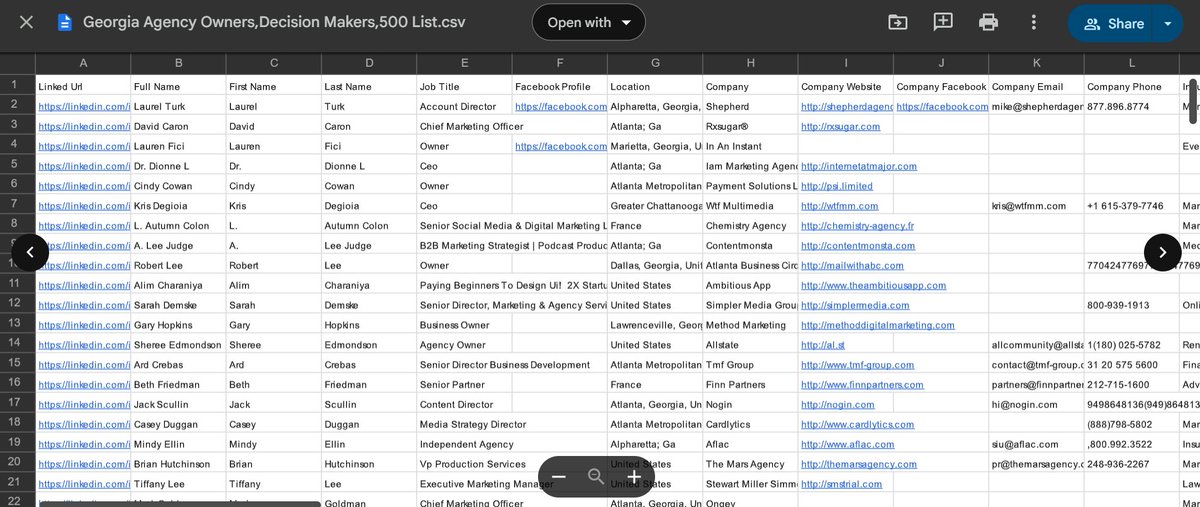Viewport: 1200px width, 507px height.
Task: Click the 'Sheree Edmondson' full name cell
Action: click(x=178, y=345)
